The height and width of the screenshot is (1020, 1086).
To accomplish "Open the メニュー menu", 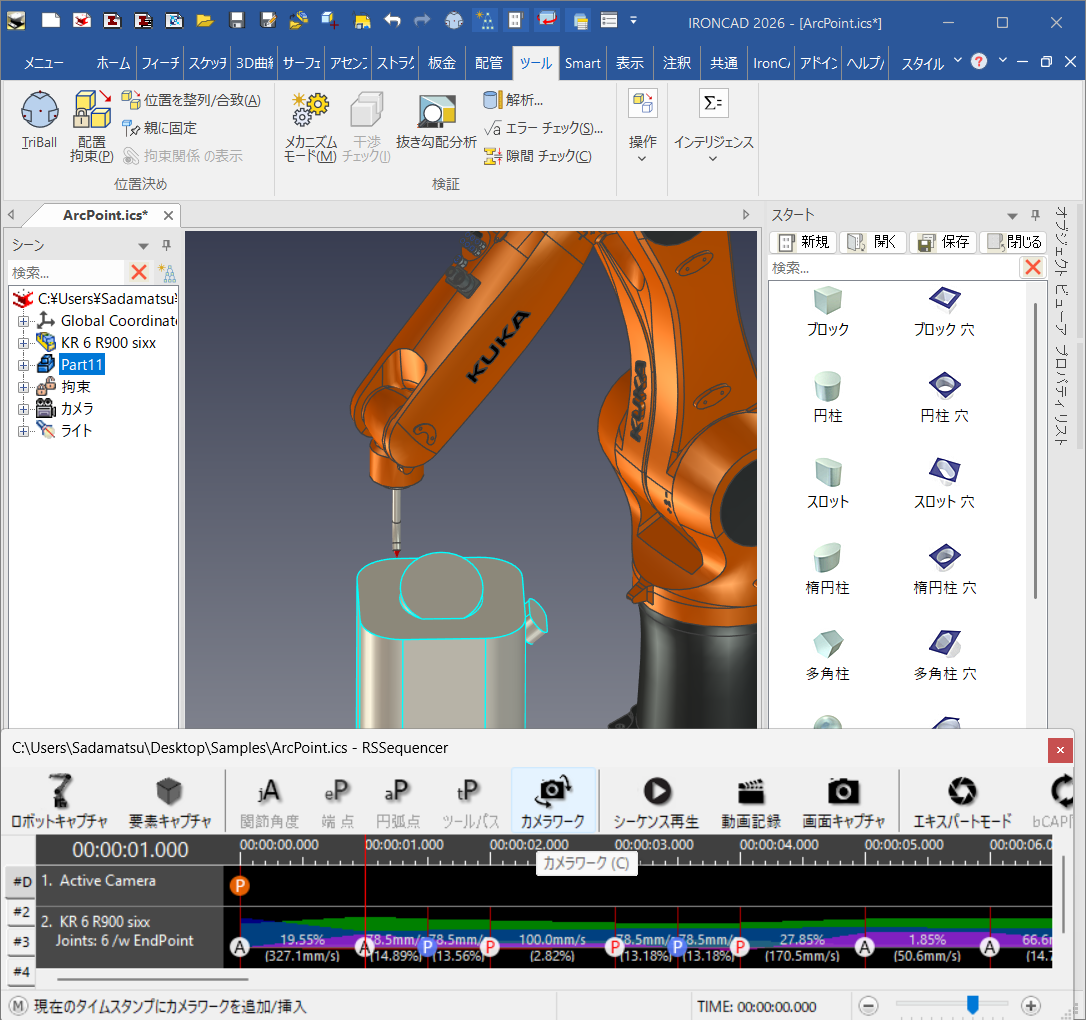I will click(44, 63).
